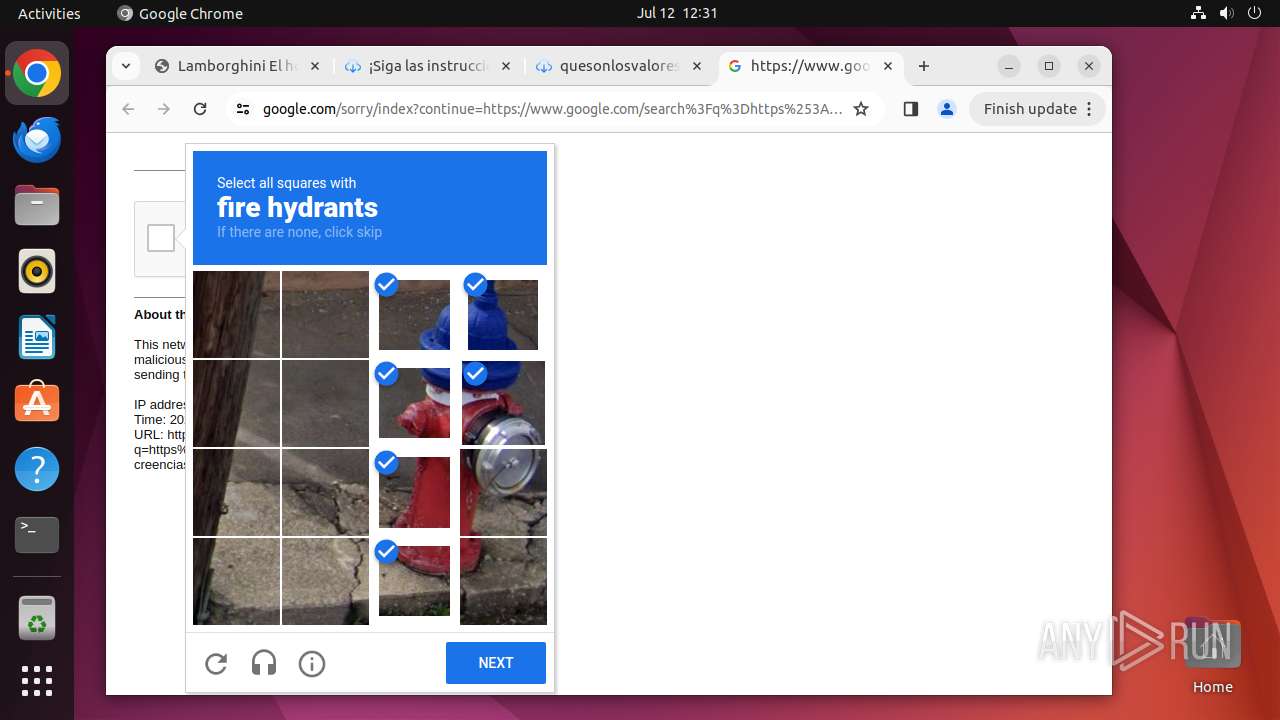Close the quesonlosvalores tab
The height and width of the screenshot is (720, 1280).
point(696,66)
